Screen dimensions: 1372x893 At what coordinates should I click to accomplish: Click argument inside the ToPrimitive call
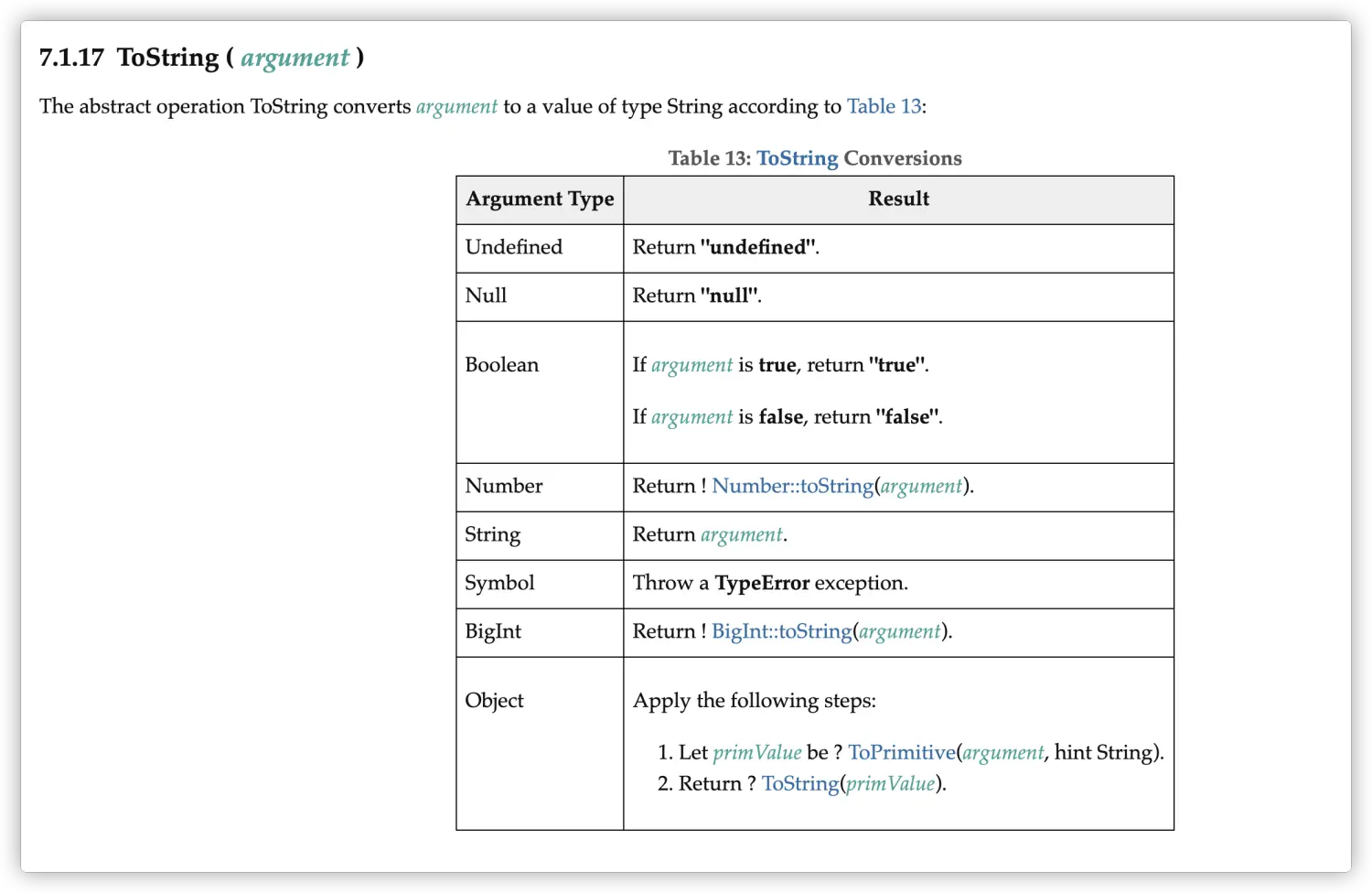coord(1002,752)
